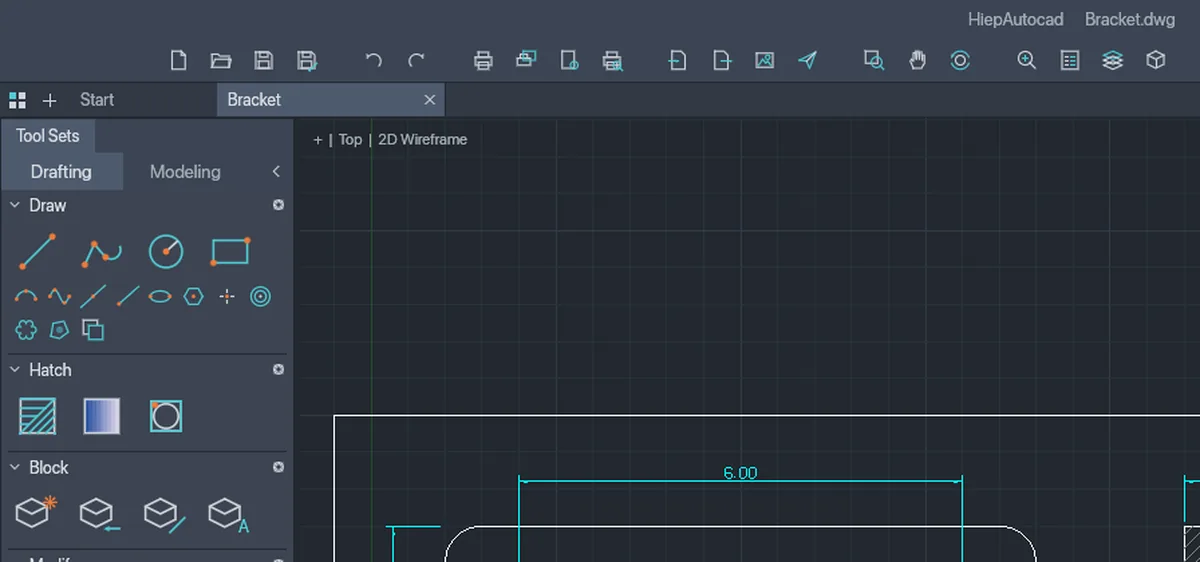Image resolution: width=1200 pixels, height=562 pixels.
Task: Open the file tab grid overview
Action: pyautogui.click(x=17, y=100)
